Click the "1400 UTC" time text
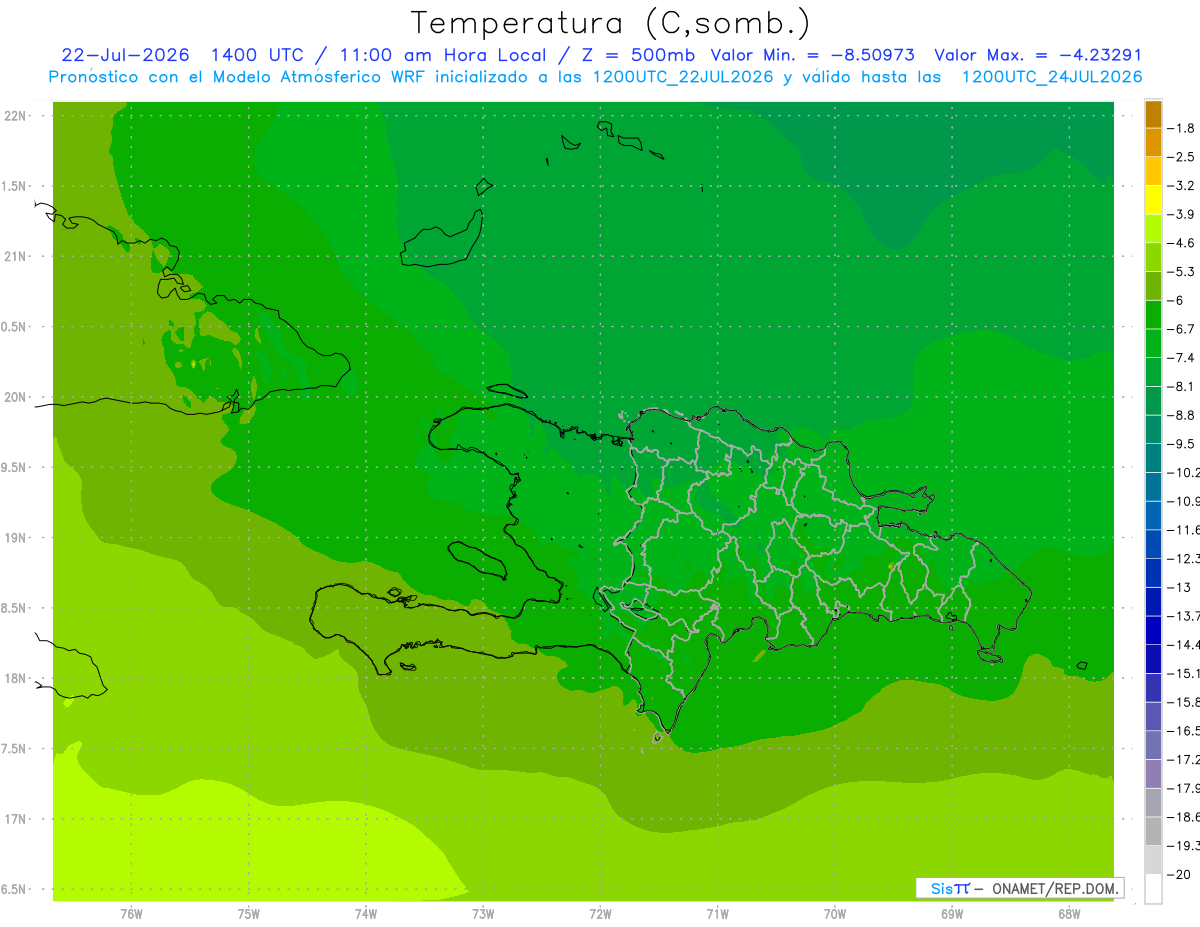Viewport: 1200px width, 927px height. click(x=257, y=55)
